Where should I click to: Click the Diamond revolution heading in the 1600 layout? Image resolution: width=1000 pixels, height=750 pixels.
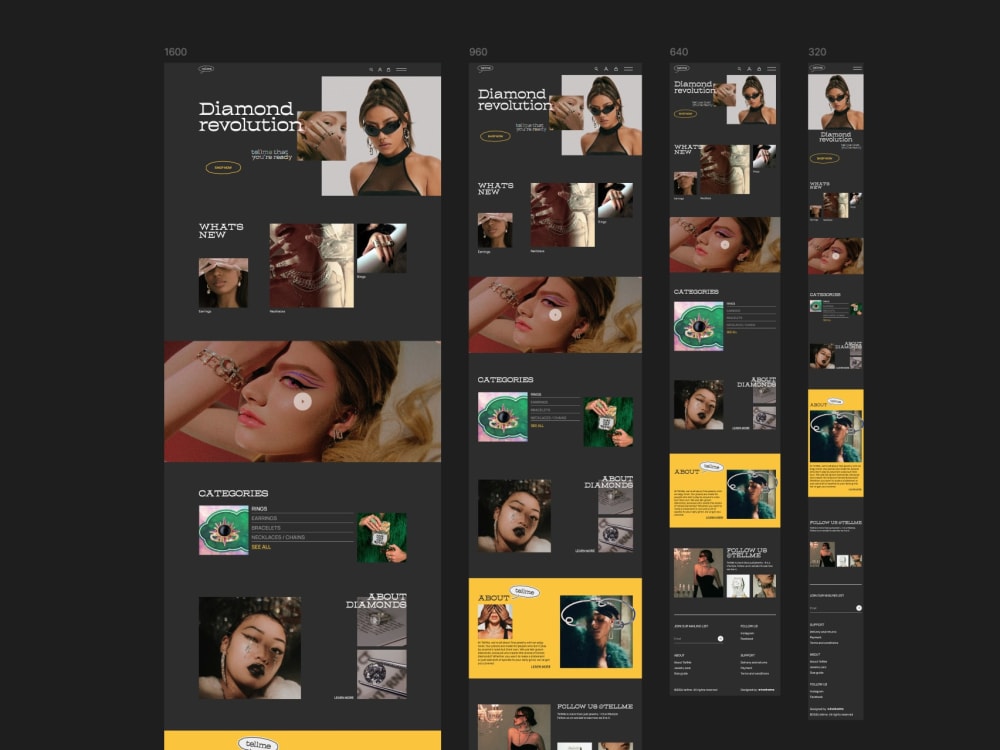250,117
